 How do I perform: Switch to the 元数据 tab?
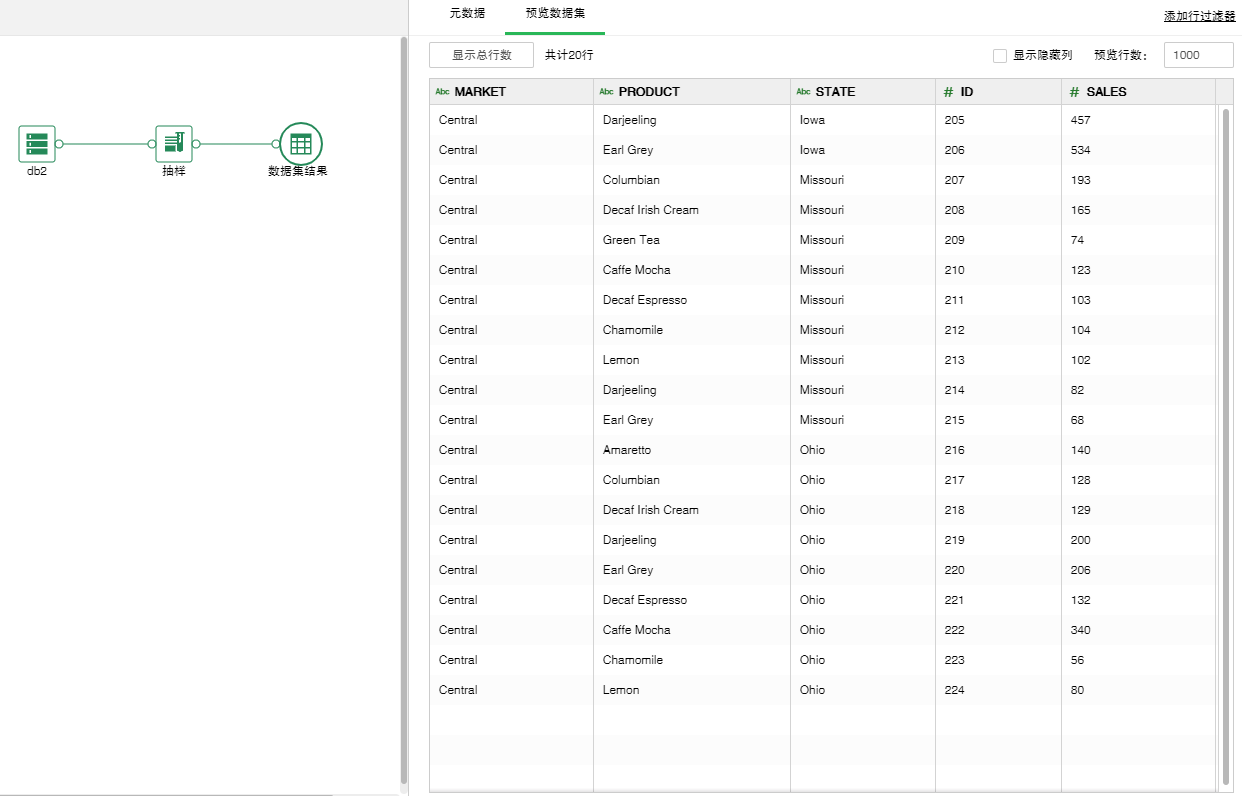click(x=467, y=14)
